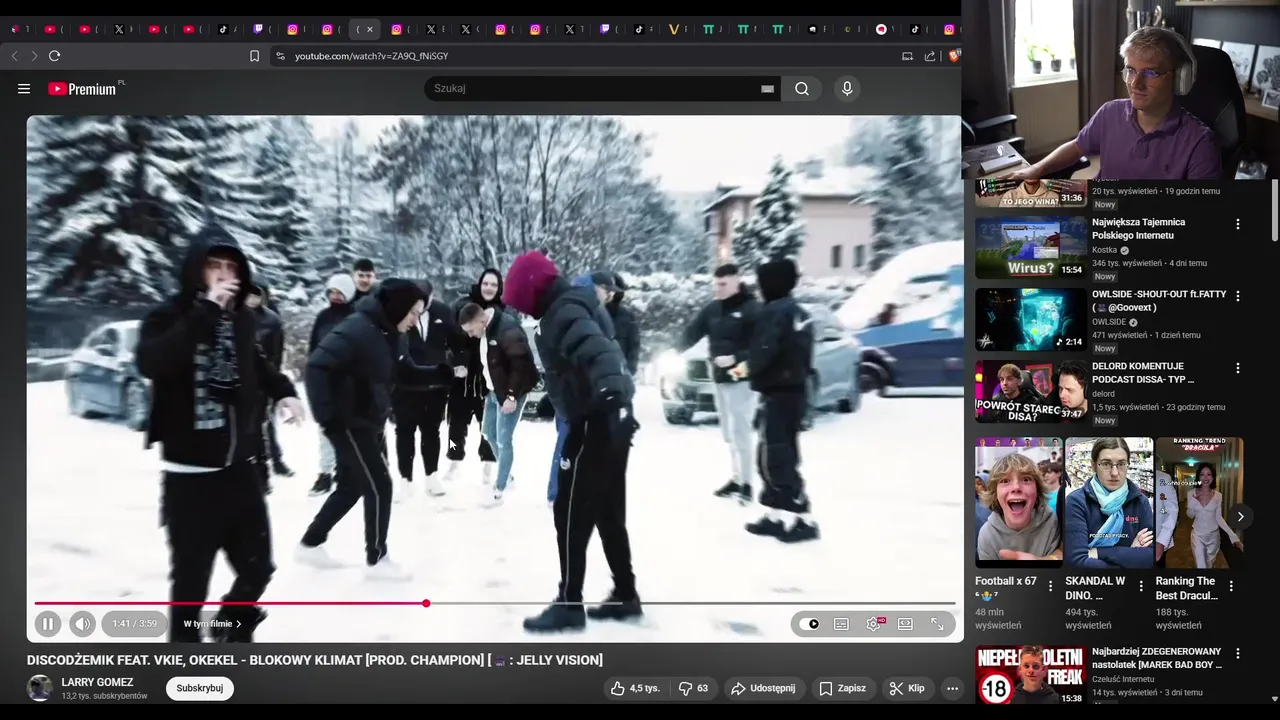Open Kostka channel name

1104,250
